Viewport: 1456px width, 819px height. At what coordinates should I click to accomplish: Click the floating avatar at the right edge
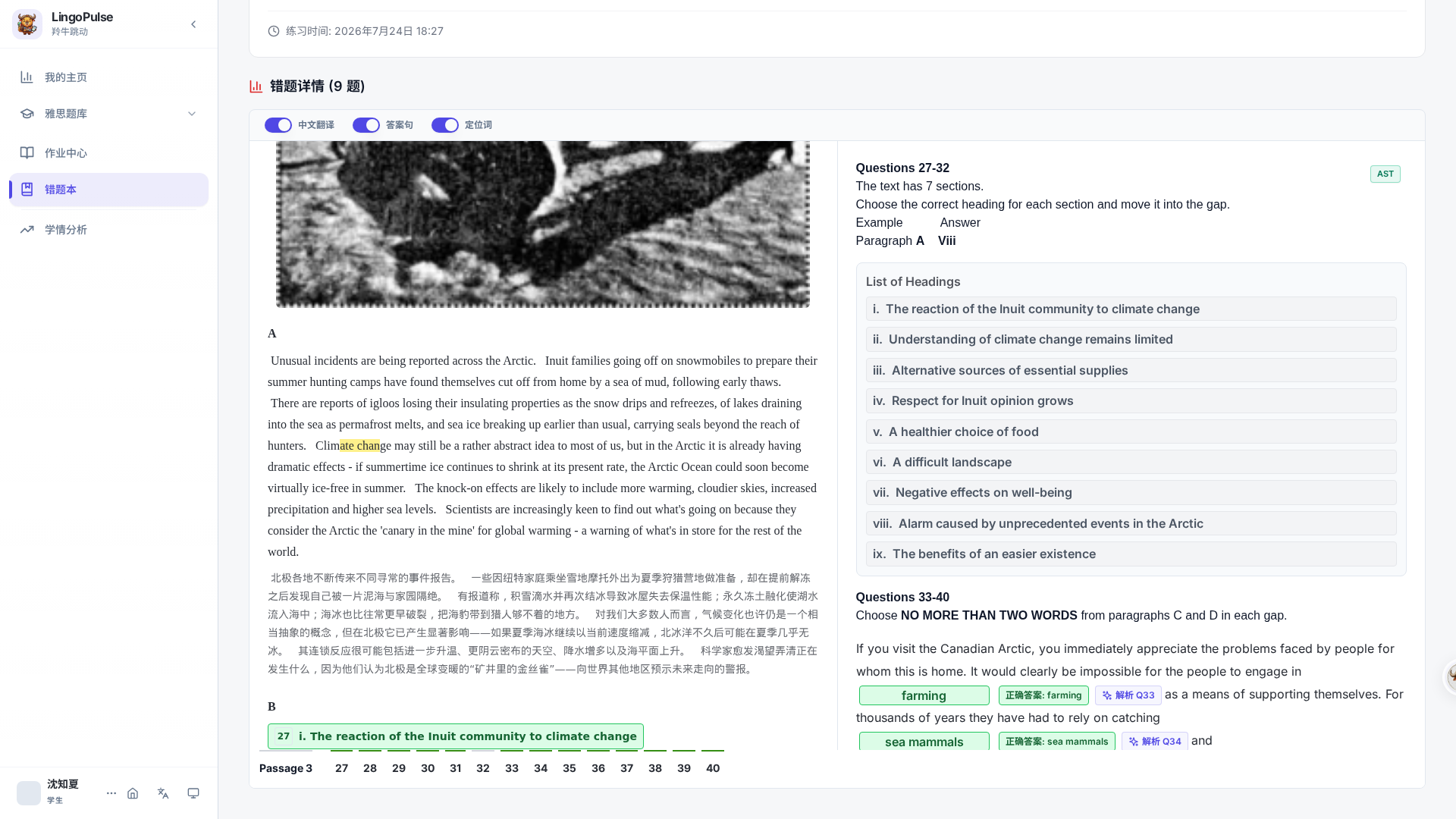pos(1449,677)
